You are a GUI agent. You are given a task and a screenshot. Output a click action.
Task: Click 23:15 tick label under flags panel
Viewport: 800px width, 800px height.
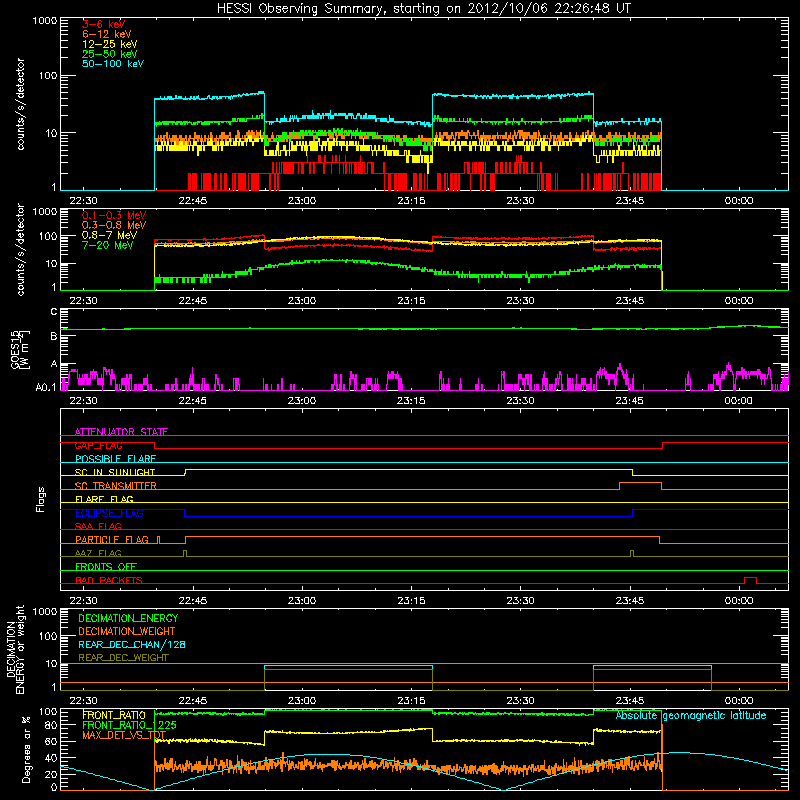[411, 601]
